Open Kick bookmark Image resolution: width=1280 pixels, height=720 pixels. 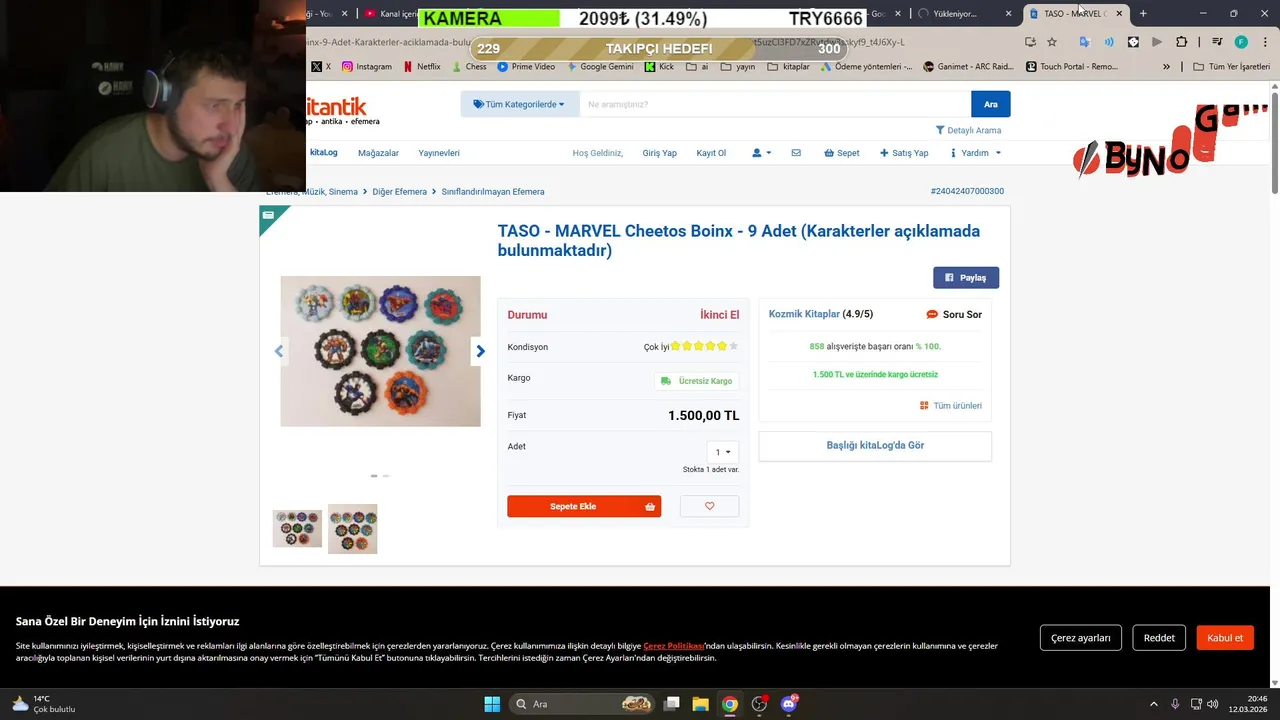(659, 67)
